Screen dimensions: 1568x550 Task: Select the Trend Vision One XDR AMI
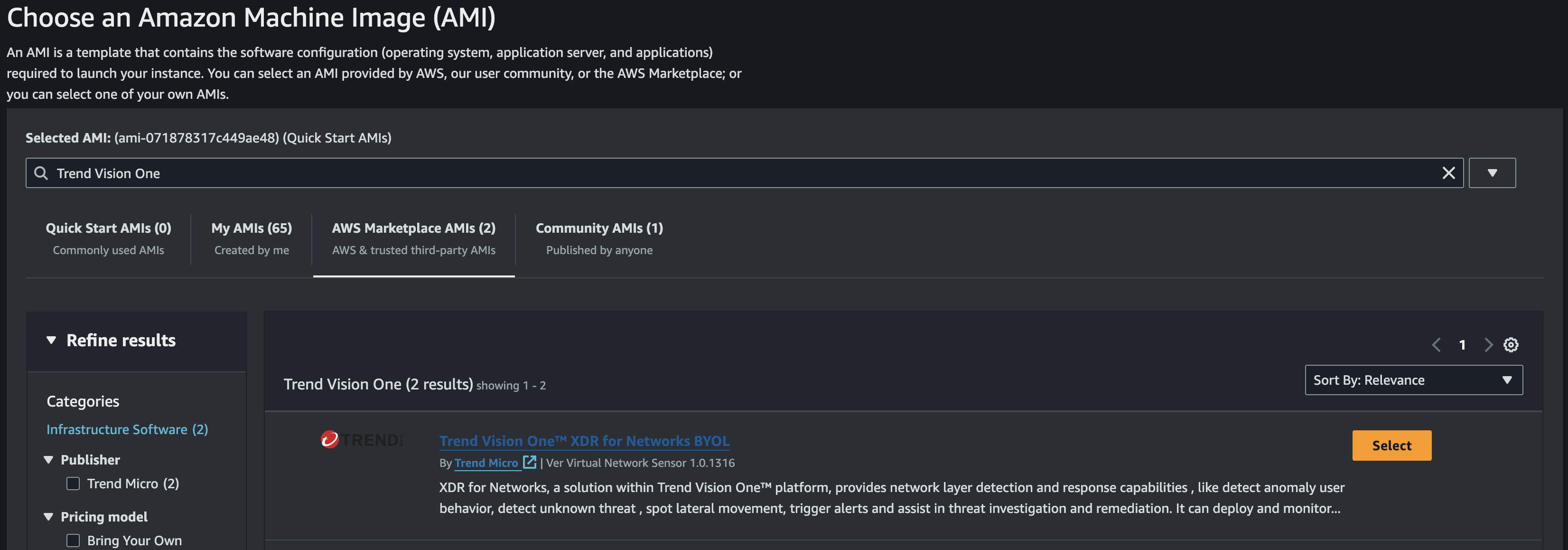(x=1391, y=445)
